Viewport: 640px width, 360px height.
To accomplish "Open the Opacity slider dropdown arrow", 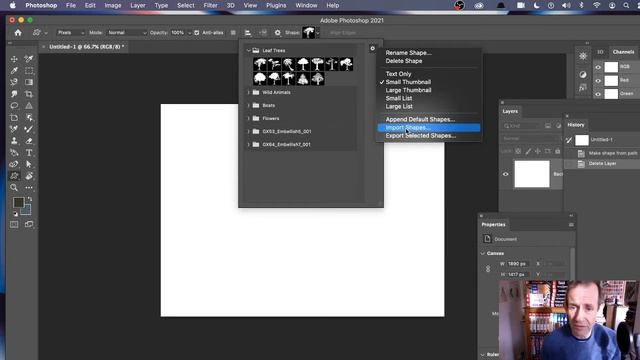I will coord(189,33).
